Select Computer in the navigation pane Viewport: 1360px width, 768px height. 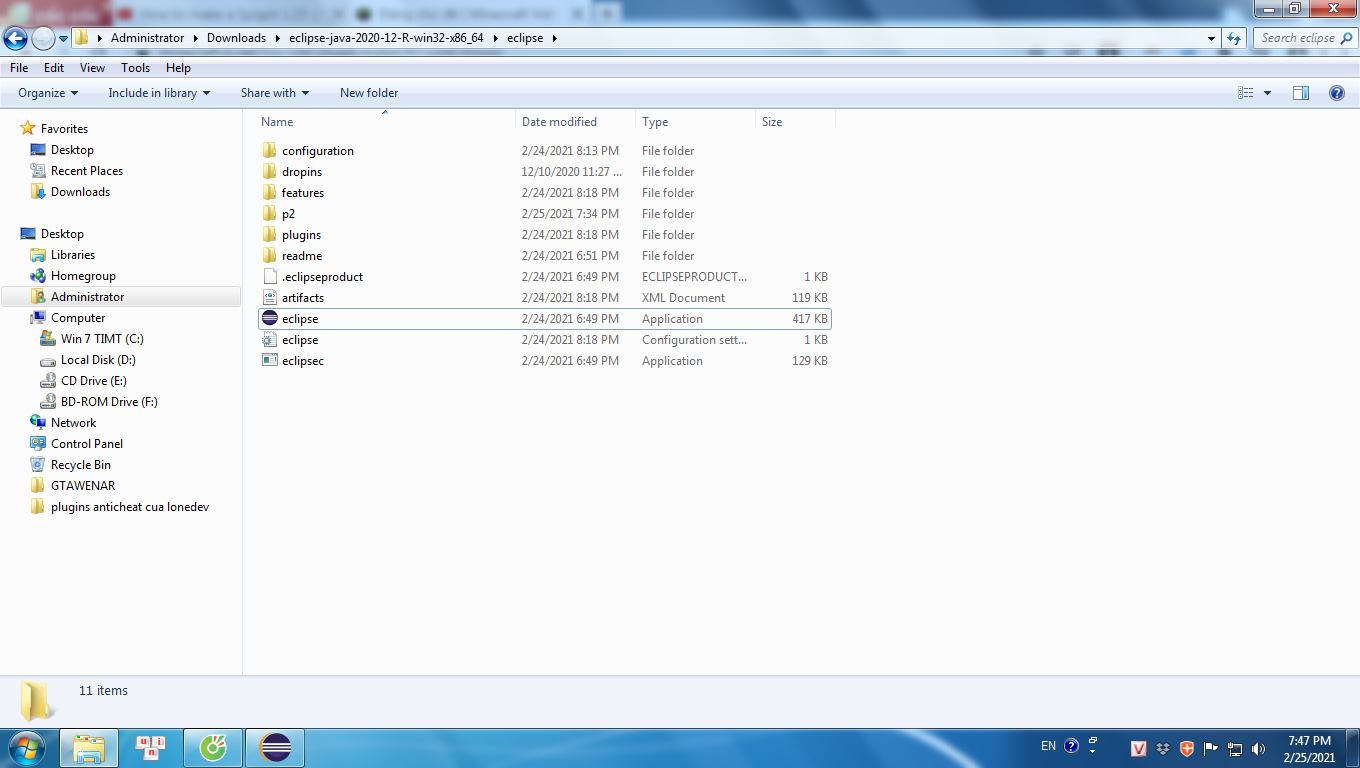click(78, 318)
